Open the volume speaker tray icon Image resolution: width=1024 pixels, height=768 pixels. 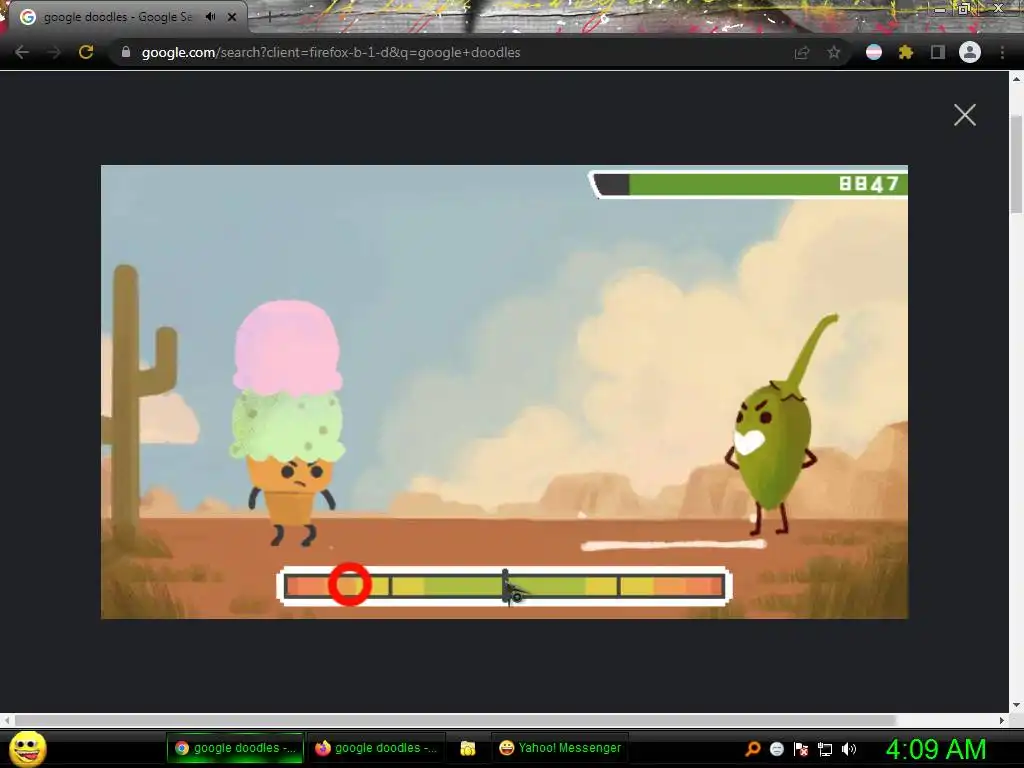[848, 749]
